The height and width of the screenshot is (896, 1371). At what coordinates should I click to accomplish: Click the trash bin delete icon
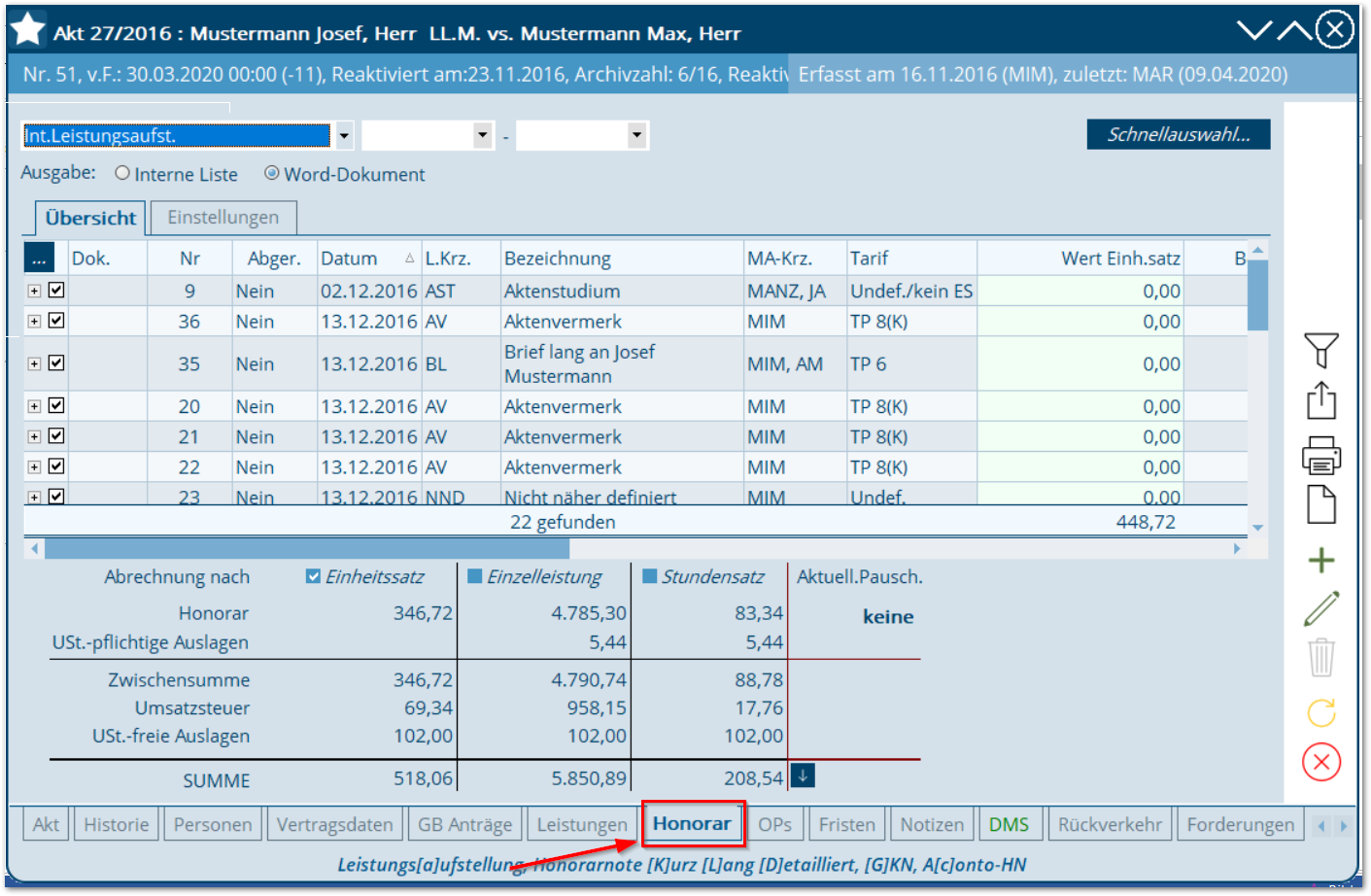click(1321, 657)
